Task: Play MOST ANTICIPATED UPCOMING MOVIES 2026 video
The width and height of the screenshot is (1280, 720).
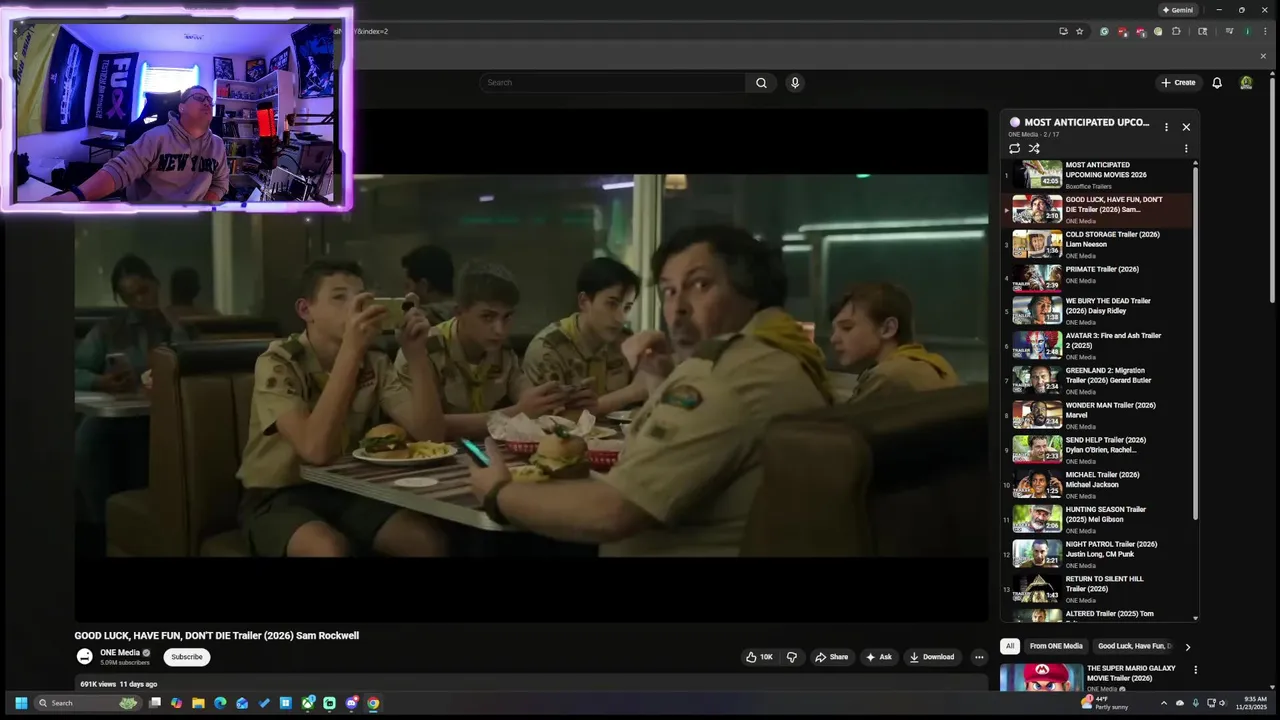Action: point(1096,175)
